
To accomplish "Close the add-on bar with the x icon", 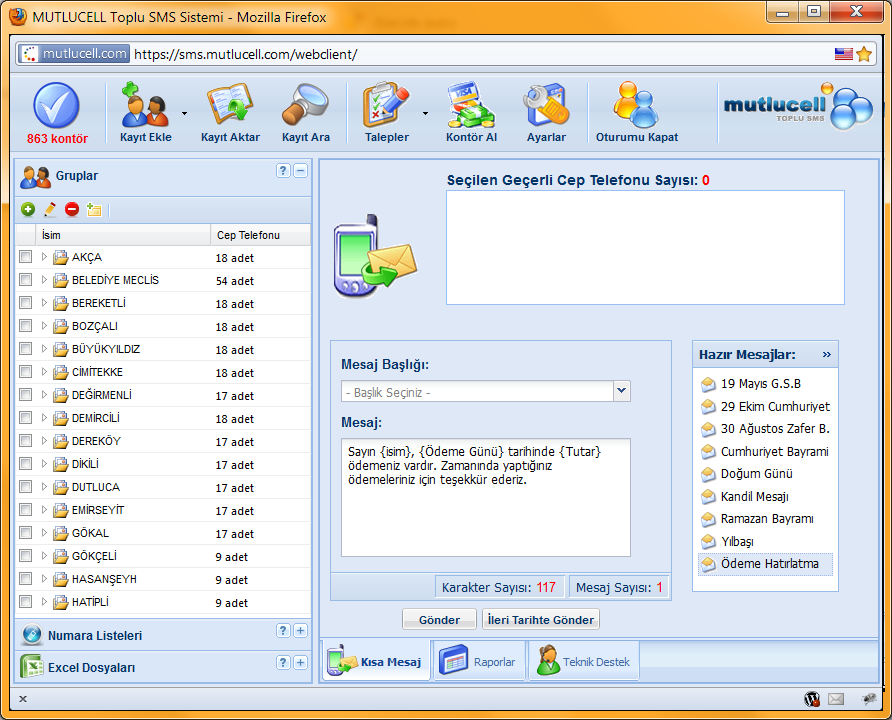I will 23,699.
